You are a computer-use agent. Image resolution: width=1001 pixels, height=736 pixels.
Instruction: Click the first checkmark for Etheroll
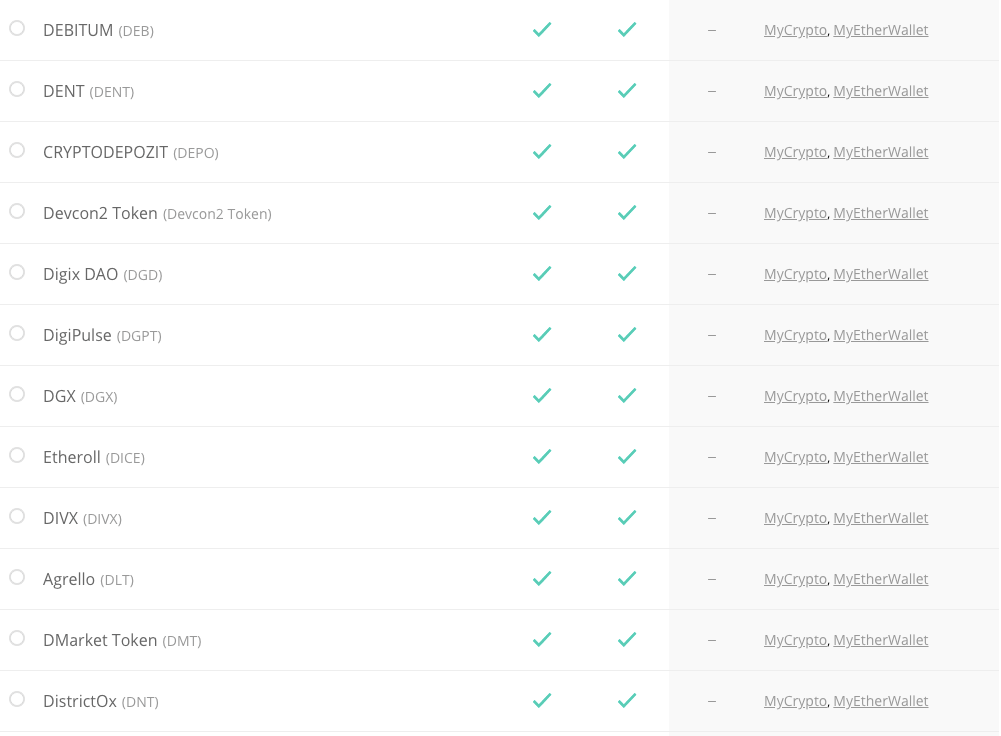point(542,457)
